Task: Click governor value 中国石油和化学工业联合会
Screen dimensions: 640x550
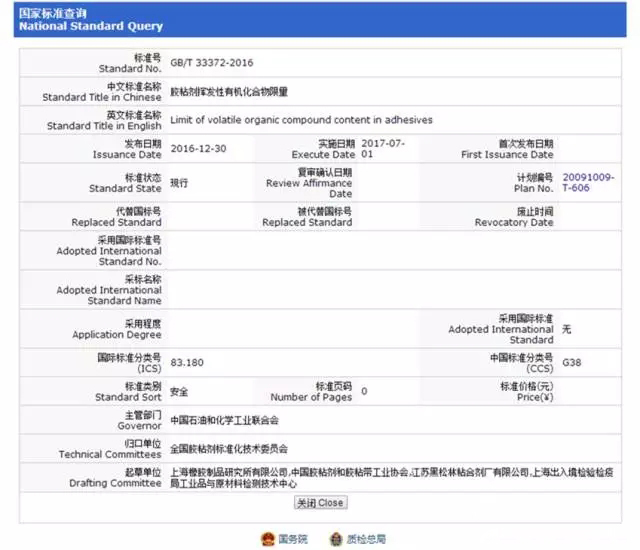Action: point(224,420)
